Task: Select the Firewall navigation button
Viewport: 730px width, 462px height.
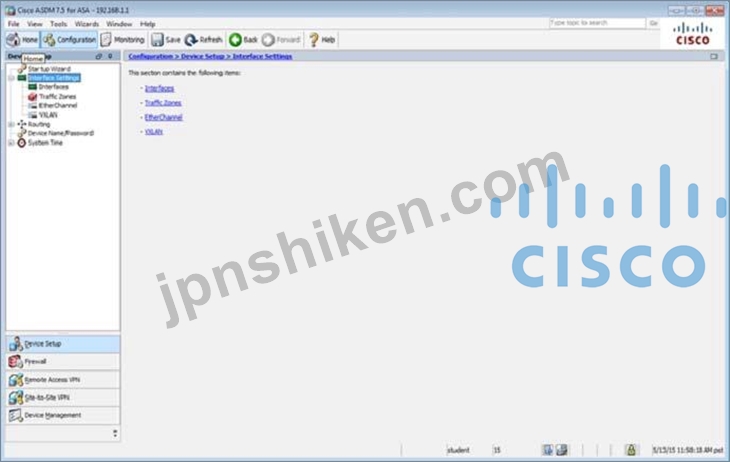Action: (x=63, y=361)
